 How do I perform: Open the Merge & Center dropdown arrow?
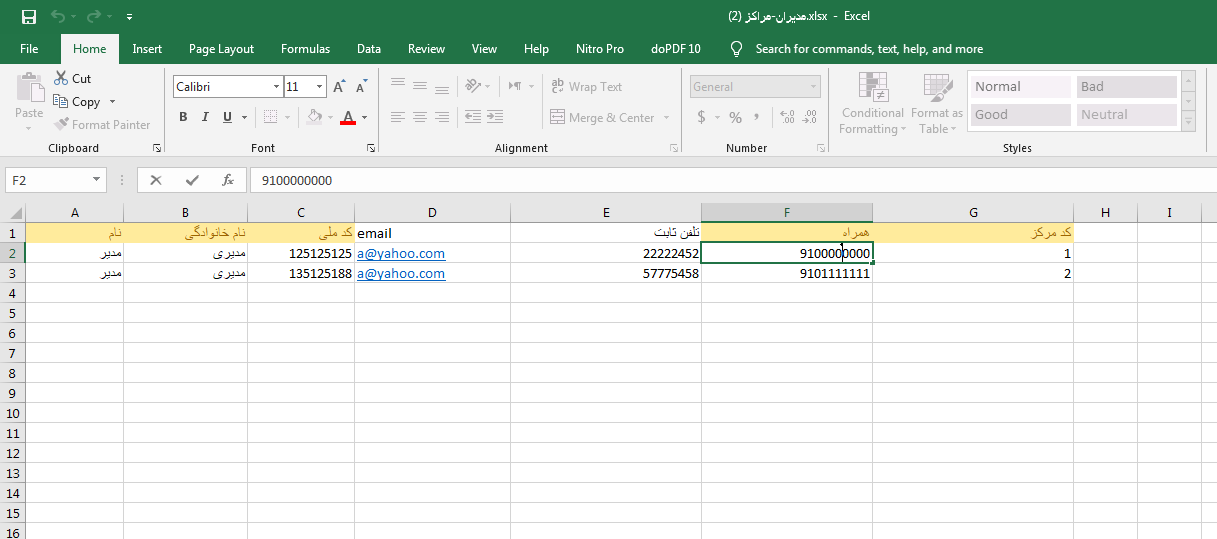point(665,117)
